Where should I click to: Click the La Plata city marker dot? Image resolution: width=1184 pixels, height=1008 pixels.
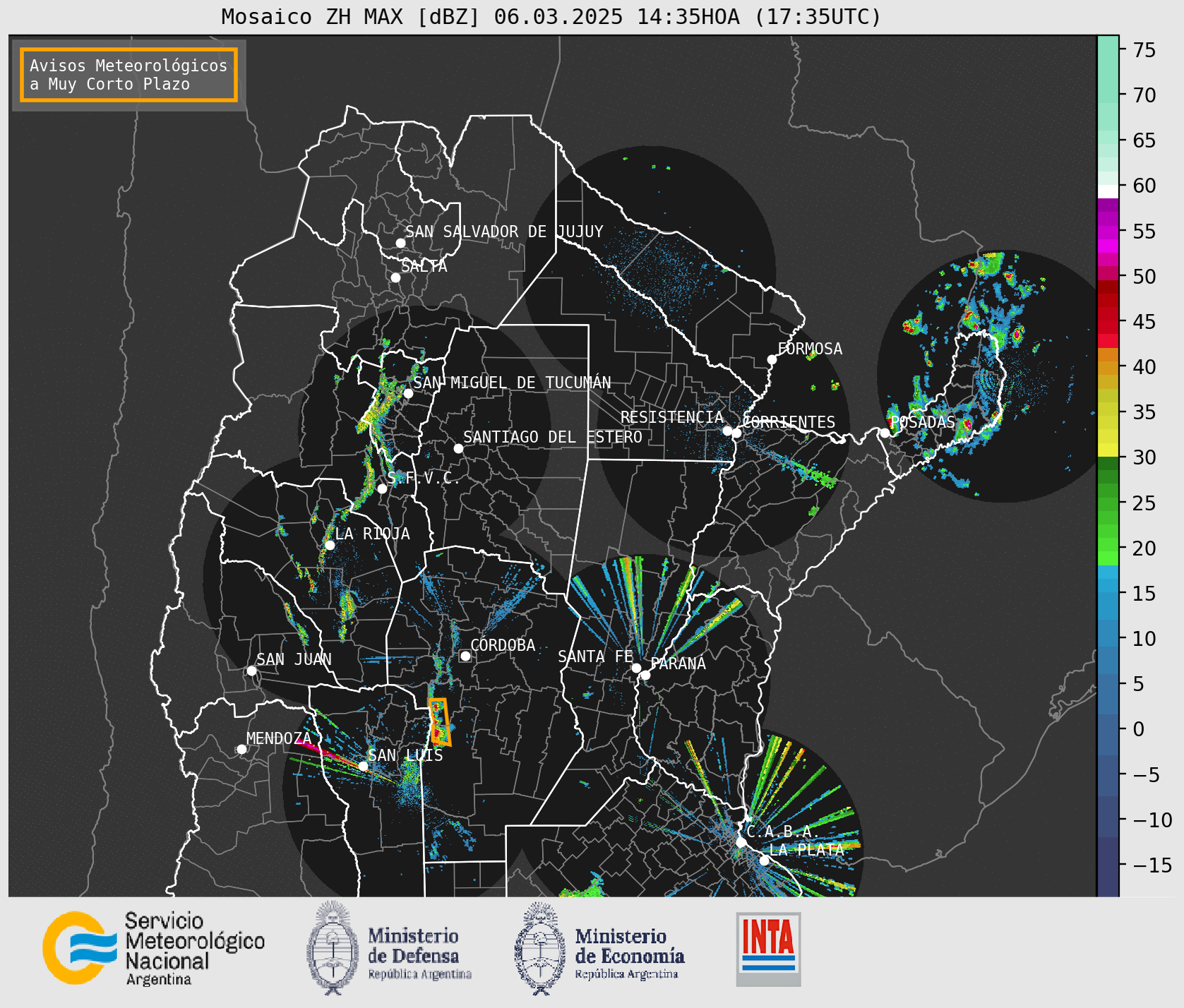click(x=764, y=860)
